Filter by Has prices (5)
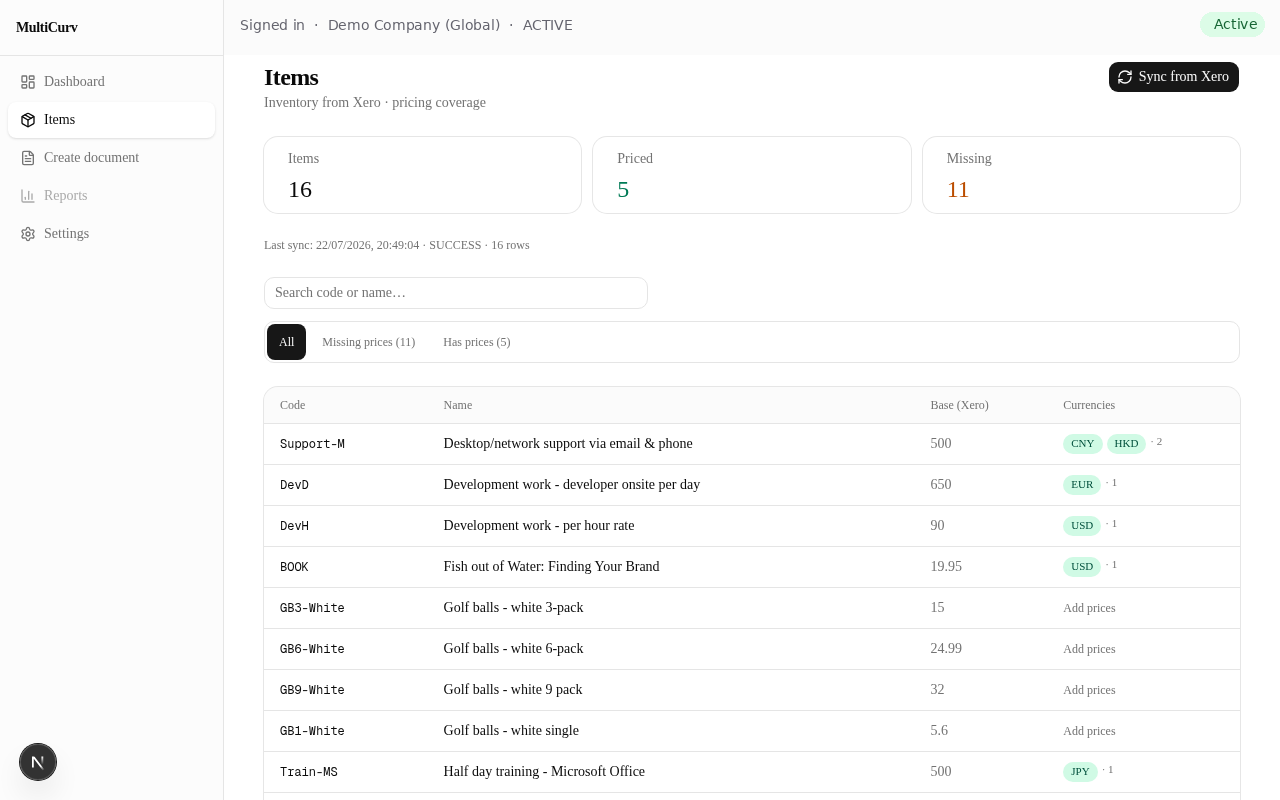Image resolution: width=1280 pixels, height=800 pixels. 477,342
